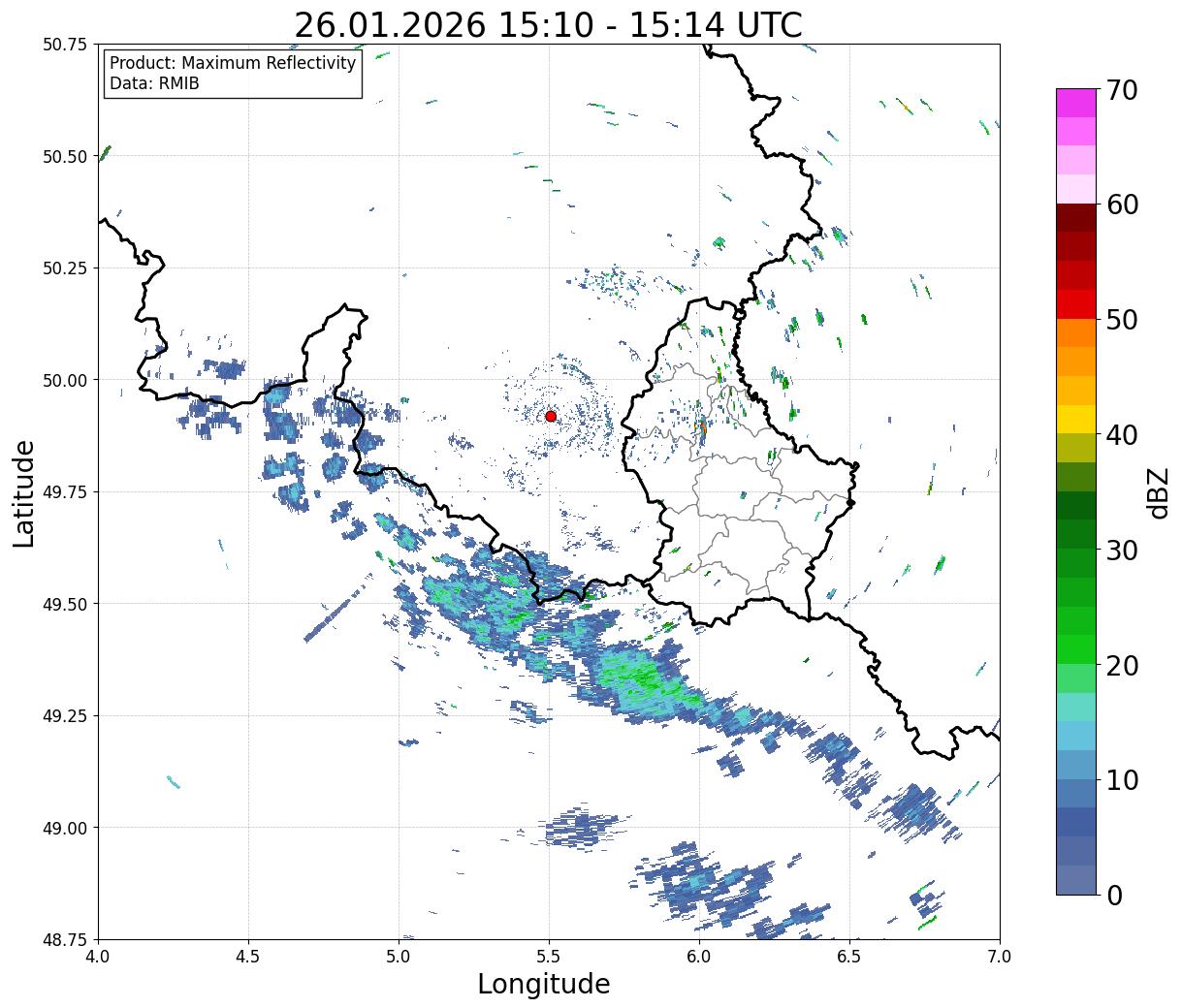Click the longitude tick label "6.0"
The width and height of the screenshot is (1182, 1008).
coord(699,957)
